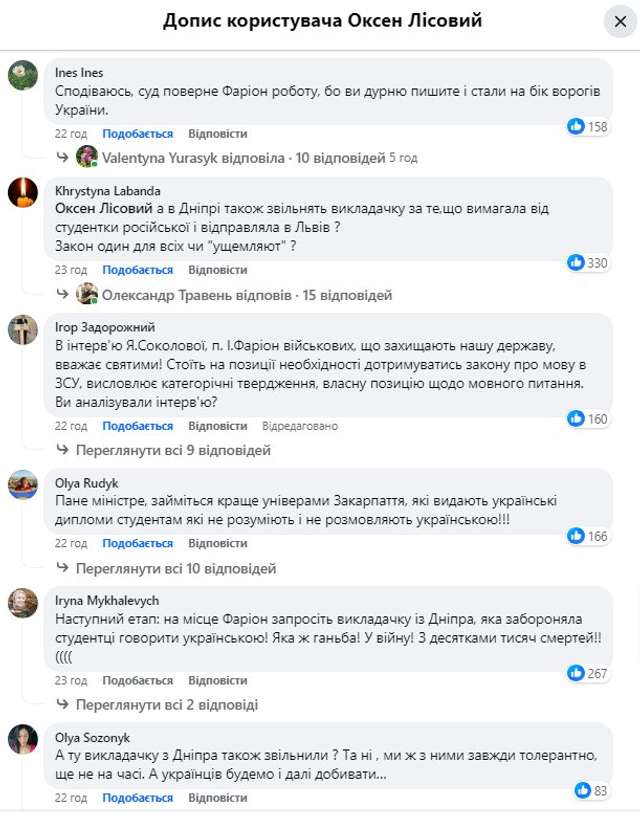640x817 pixels.
Task: Show all 10 replies under Olya Rudyk
Action: click(x=176, y=568)
